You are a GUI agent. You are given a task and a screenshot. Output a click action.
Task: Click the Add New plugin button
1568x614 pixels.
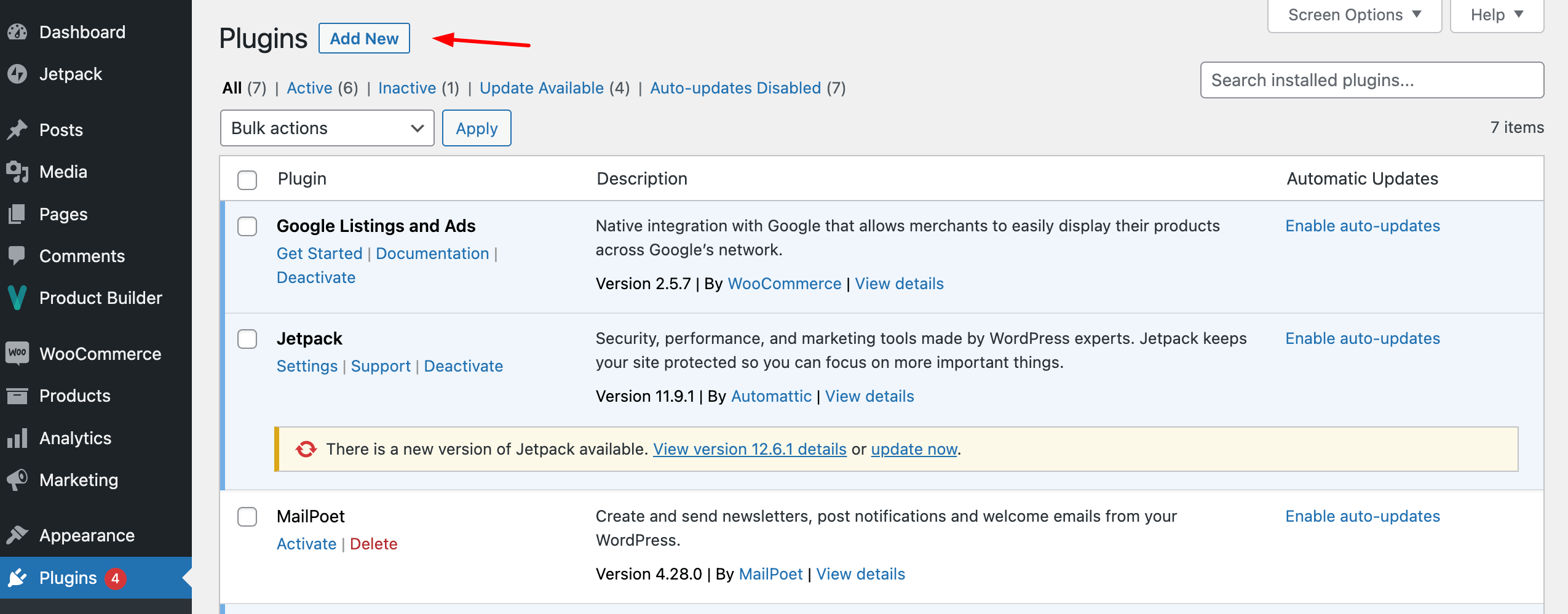(364, 38)
